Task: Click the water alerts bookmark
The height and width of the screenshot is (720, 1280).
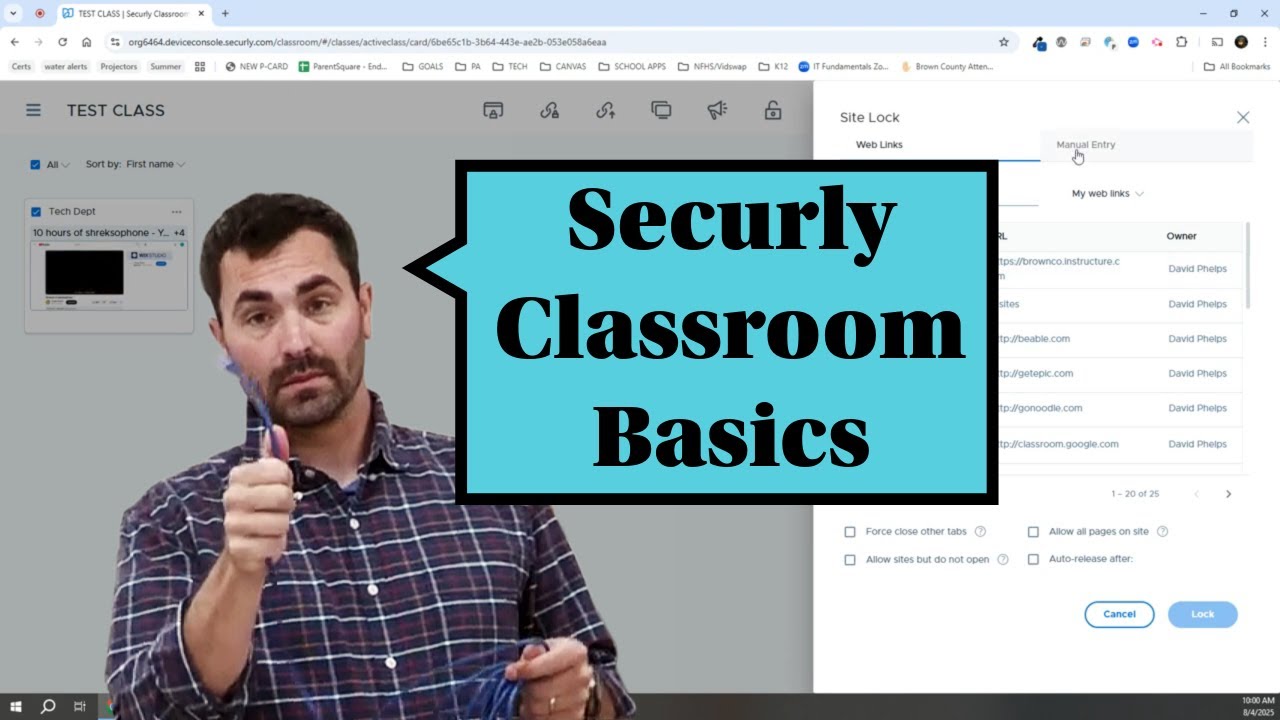Action: 66,67
